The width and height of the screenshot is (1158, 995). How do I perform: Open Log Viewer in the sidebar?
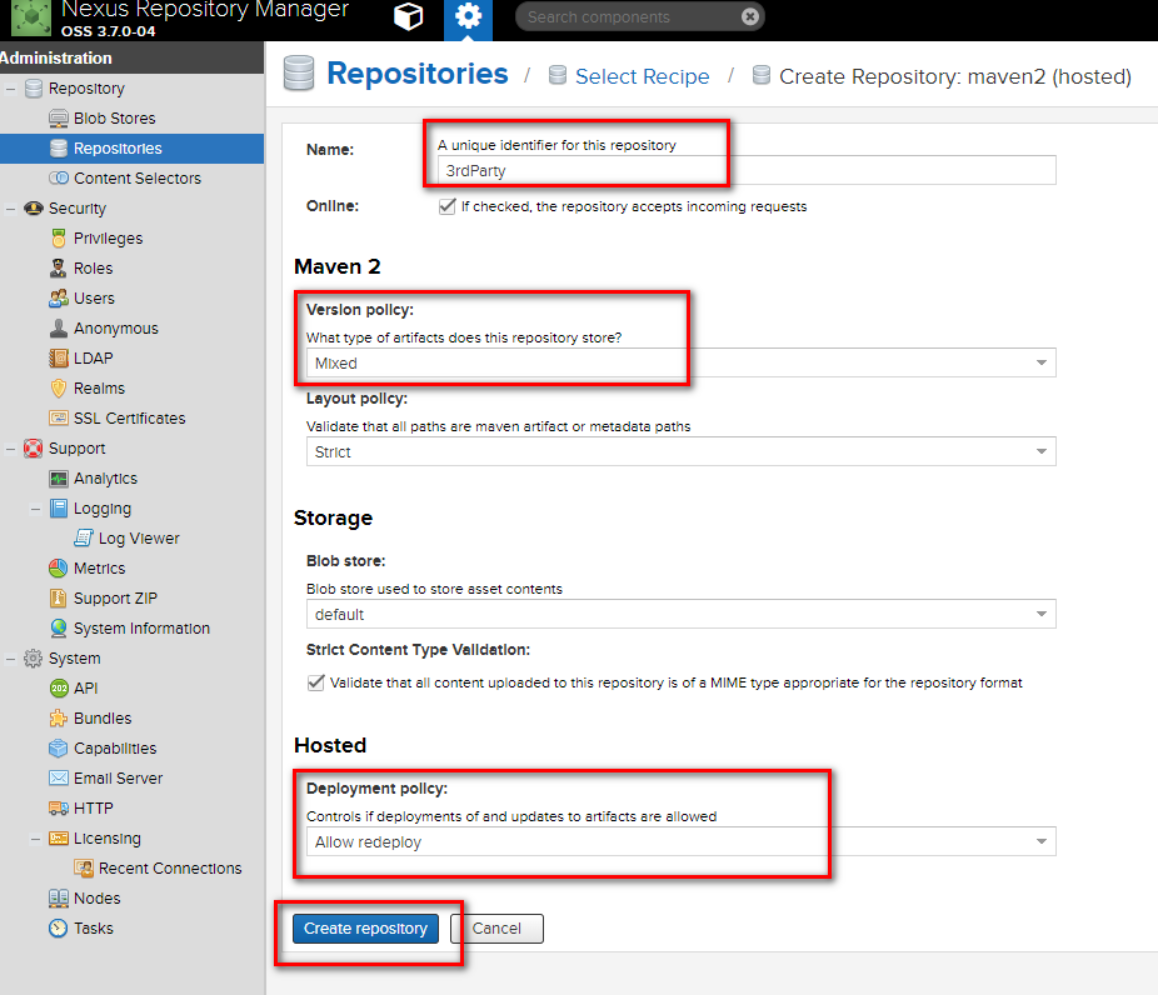(x=139, y=538)
